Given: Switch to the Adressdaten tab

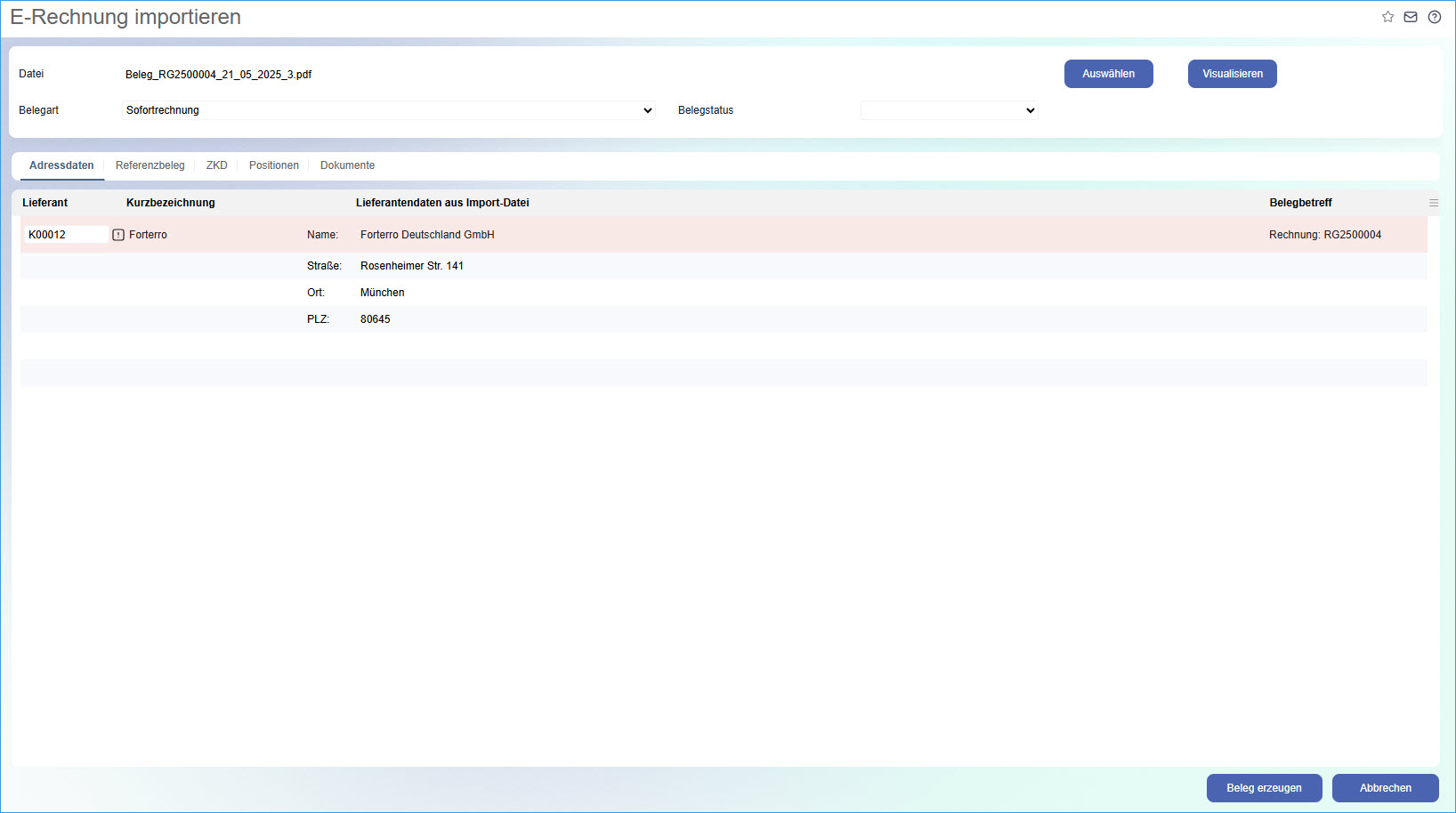Looking at the screenshot, I should coord(61,165).
